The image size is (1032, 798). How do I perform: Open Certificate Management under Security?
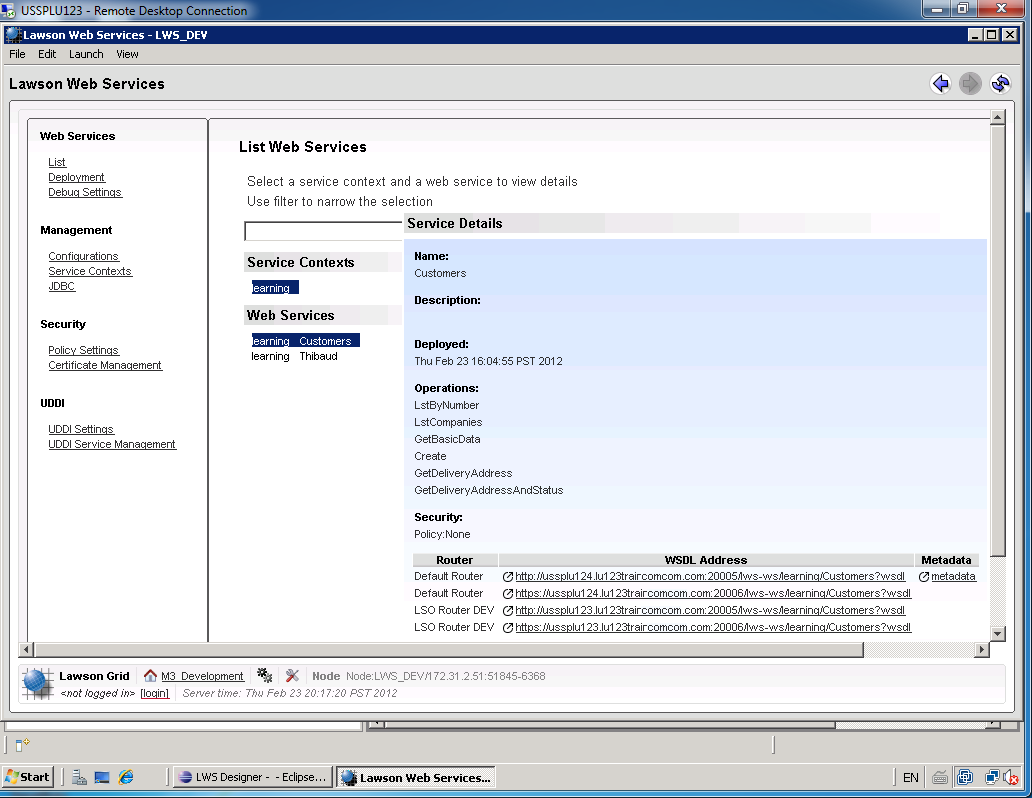click(x=105, y=365)
